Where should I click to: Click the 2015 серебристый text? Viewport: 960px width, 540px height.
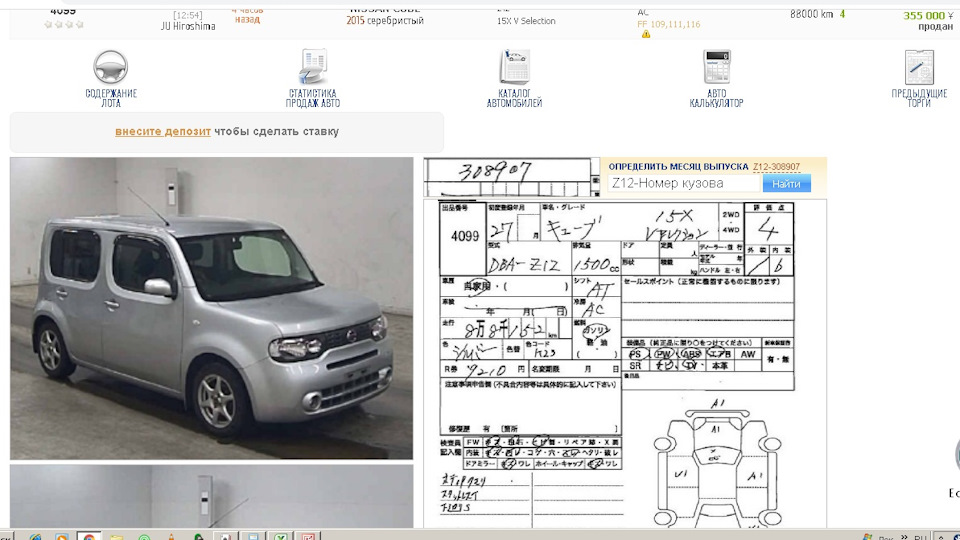click(384, 21)
